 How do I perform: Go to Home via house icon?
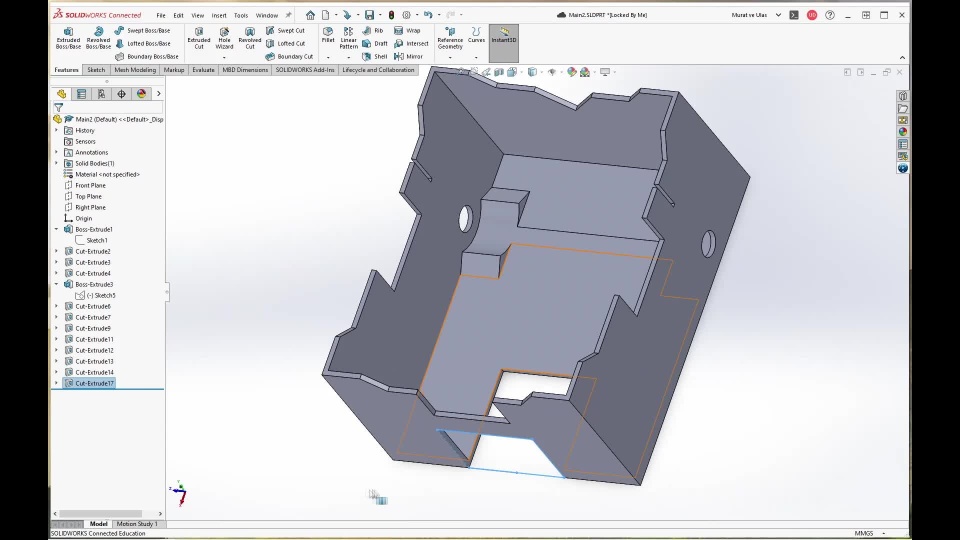pyautogui.click(x=310, y=15)
